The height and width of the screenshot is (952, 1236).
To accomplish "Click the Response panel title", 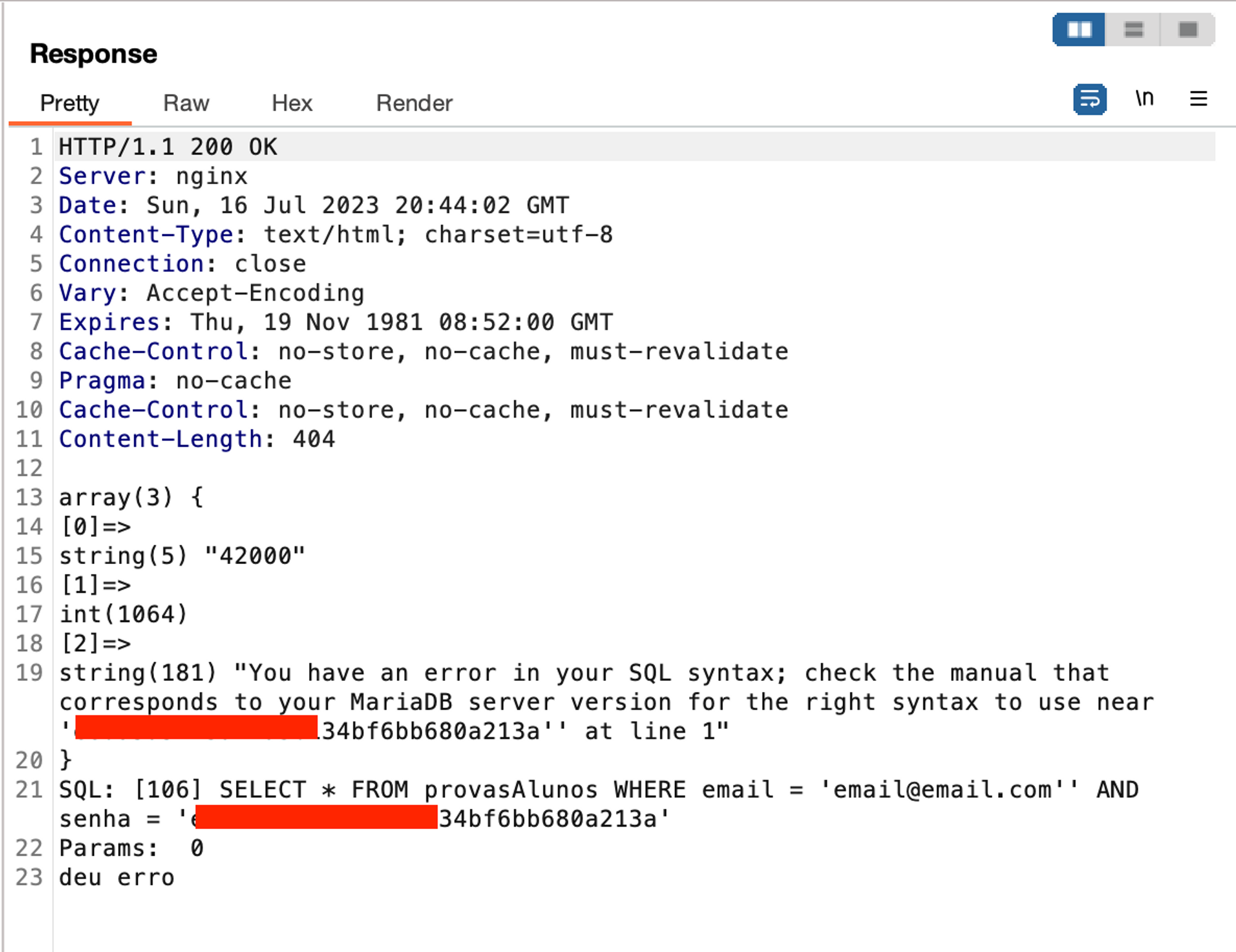I will 93,54.
